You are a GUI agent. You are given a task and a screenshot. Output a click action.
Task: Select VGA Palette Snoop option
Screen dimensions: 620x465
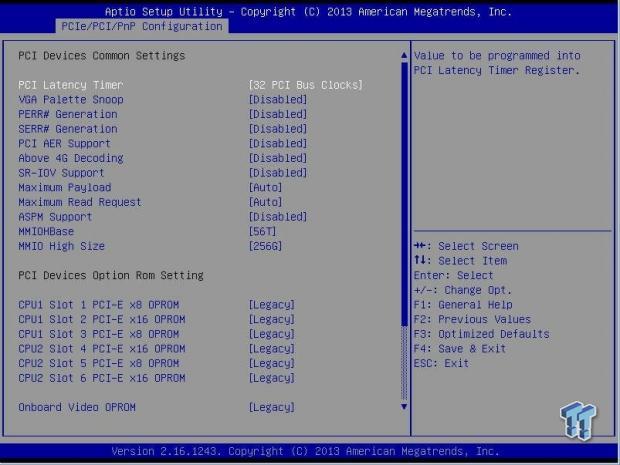pos(71,100)
